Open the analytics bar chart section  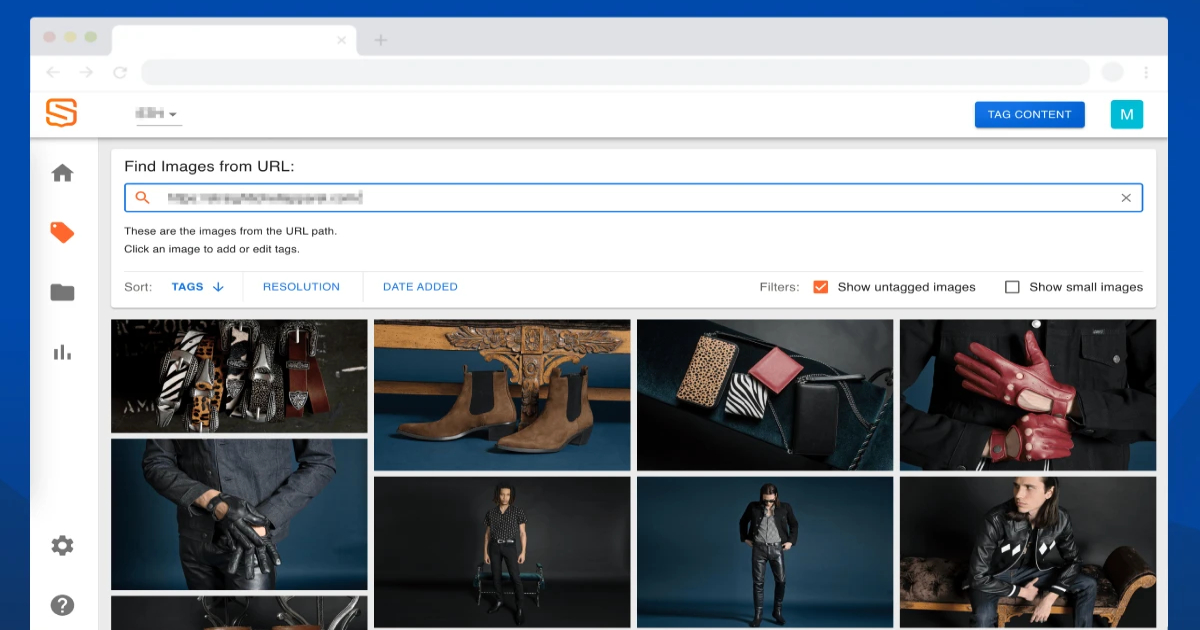point(62,352)
